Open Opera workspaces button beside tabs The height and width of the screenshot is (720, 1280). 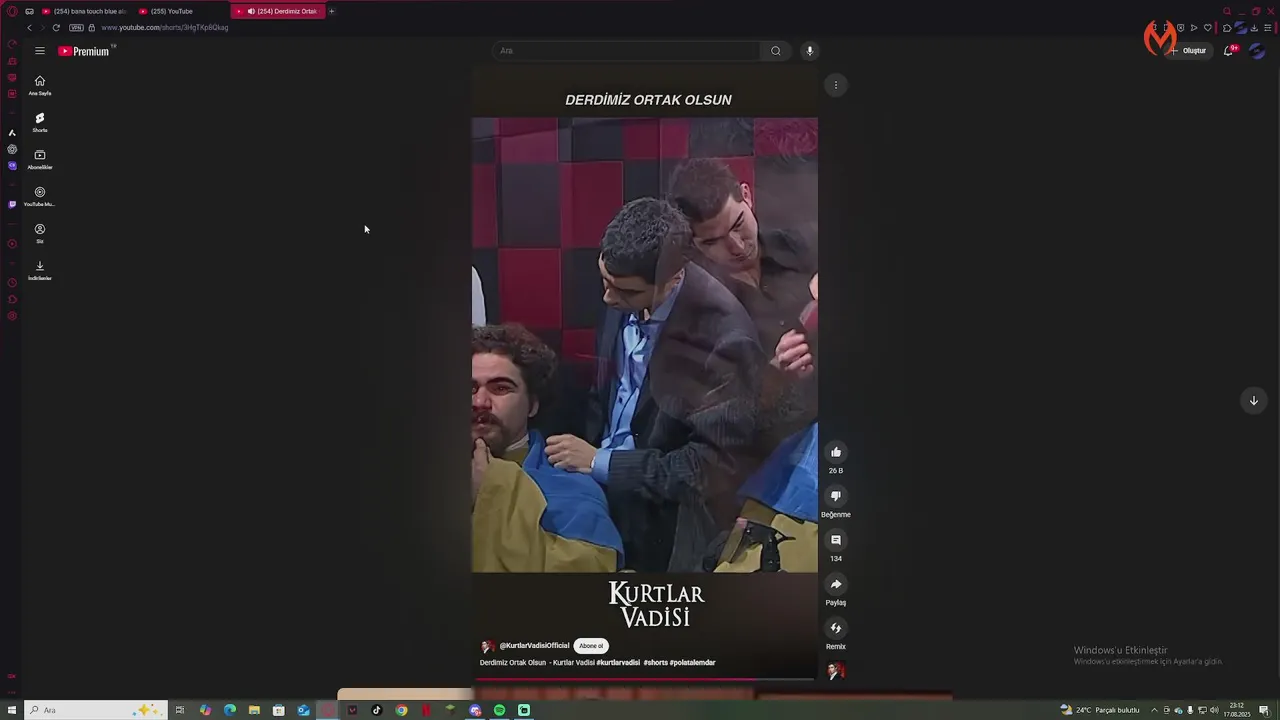pyautogui.click(x=29, y=11)
